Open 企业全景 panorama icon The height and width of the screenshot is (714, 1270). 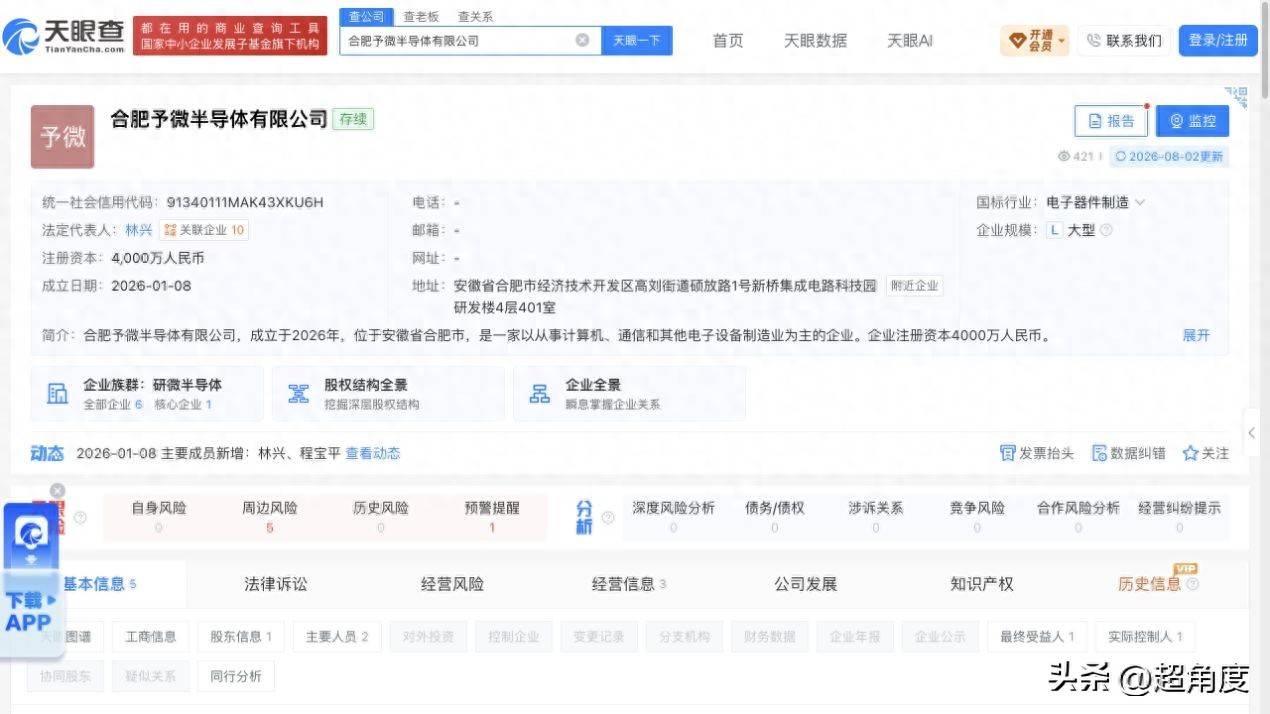(540, 393)
